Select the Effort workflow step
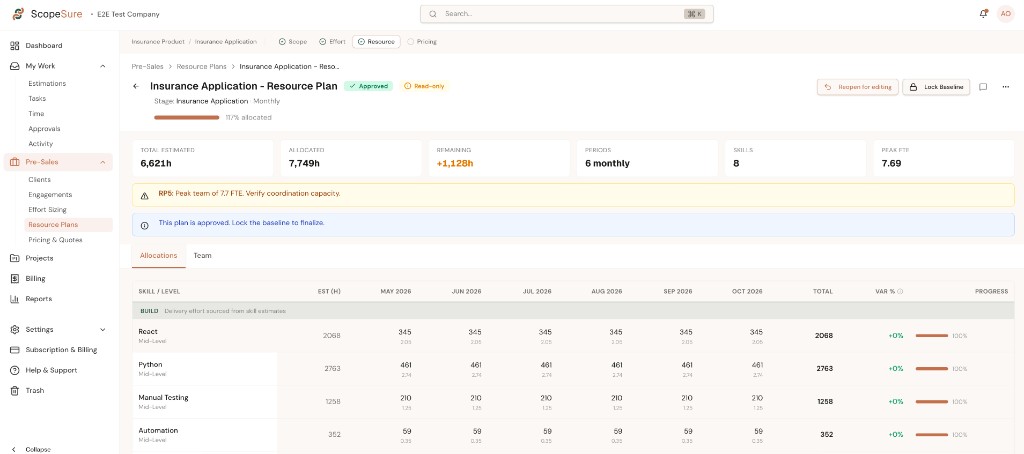This screenshot has height=454, width=1024. (x=332, y=42)
